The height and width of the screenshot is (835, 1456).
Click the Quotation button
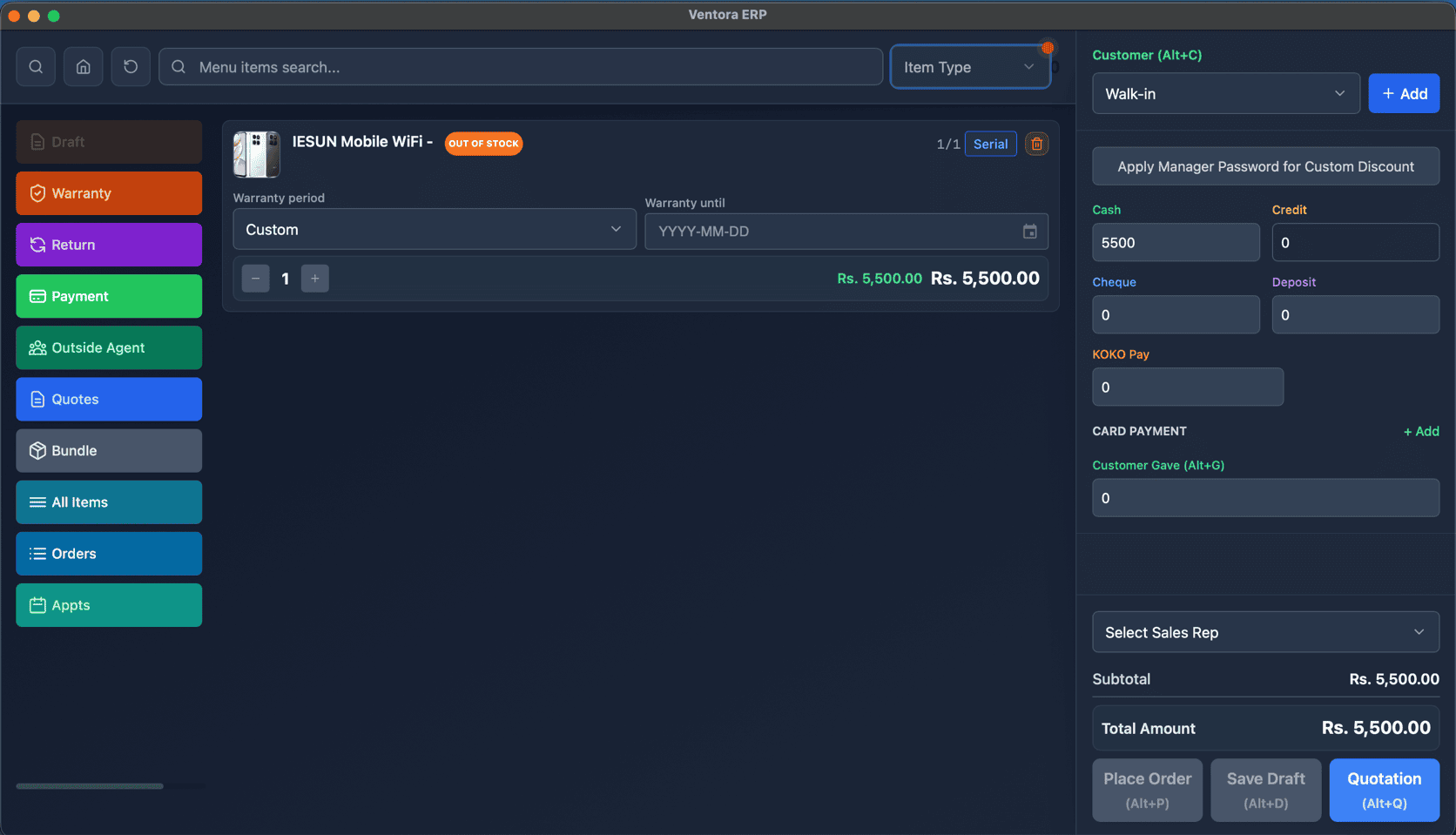click(x=1384, y=790)
